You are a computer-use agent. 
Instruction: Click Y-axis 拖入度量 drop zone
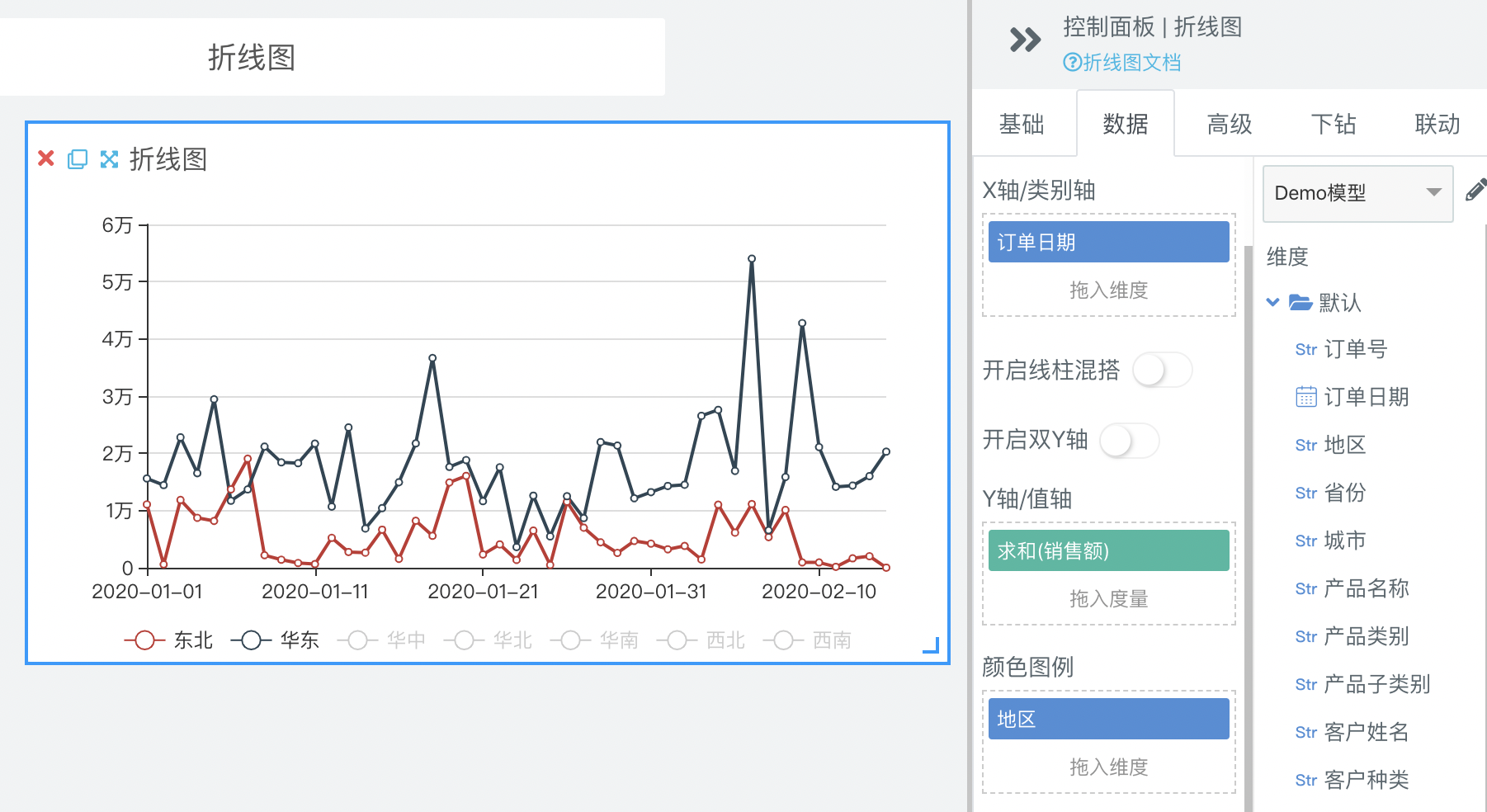tap(1109, 599)
